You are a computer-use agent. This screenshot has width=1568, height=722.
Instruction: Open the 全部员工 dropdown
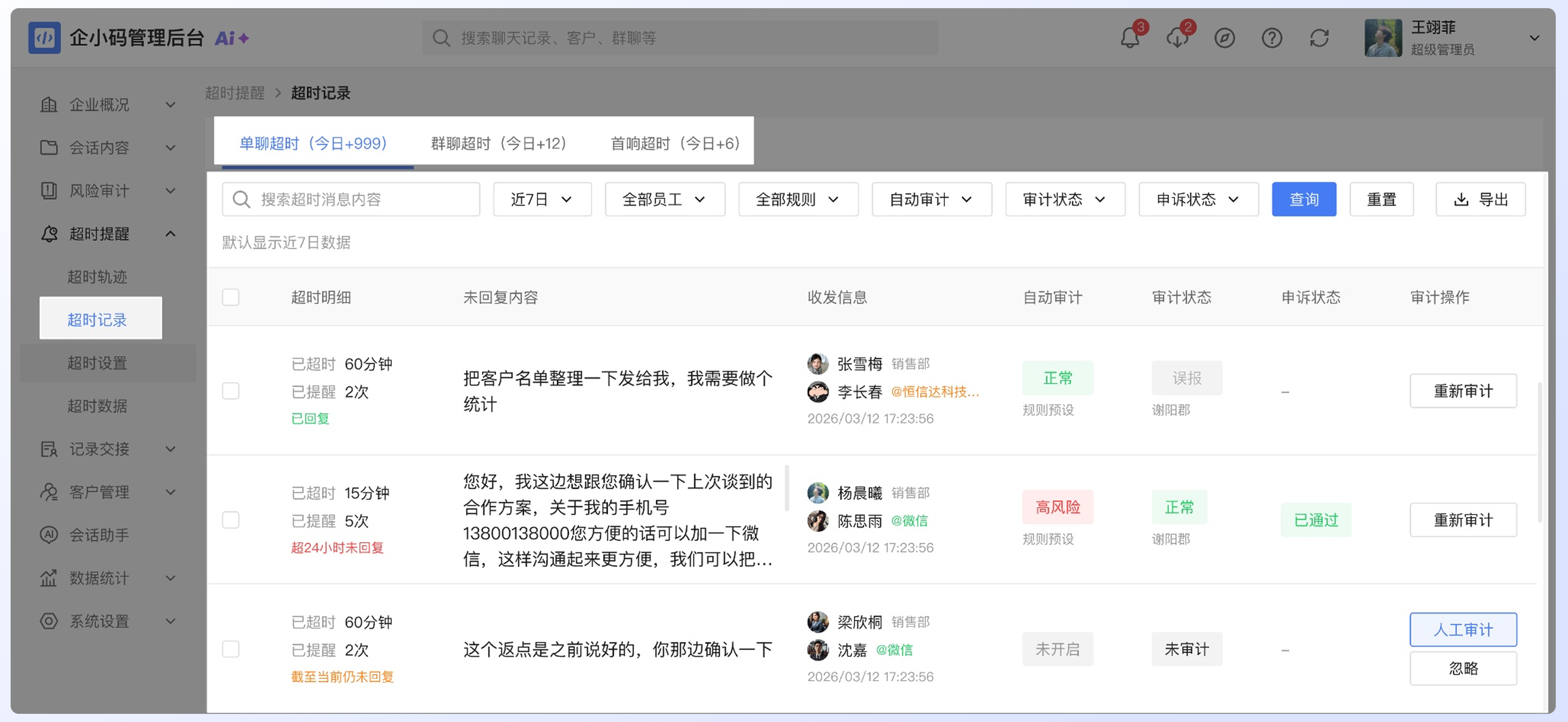coord(665,199)
